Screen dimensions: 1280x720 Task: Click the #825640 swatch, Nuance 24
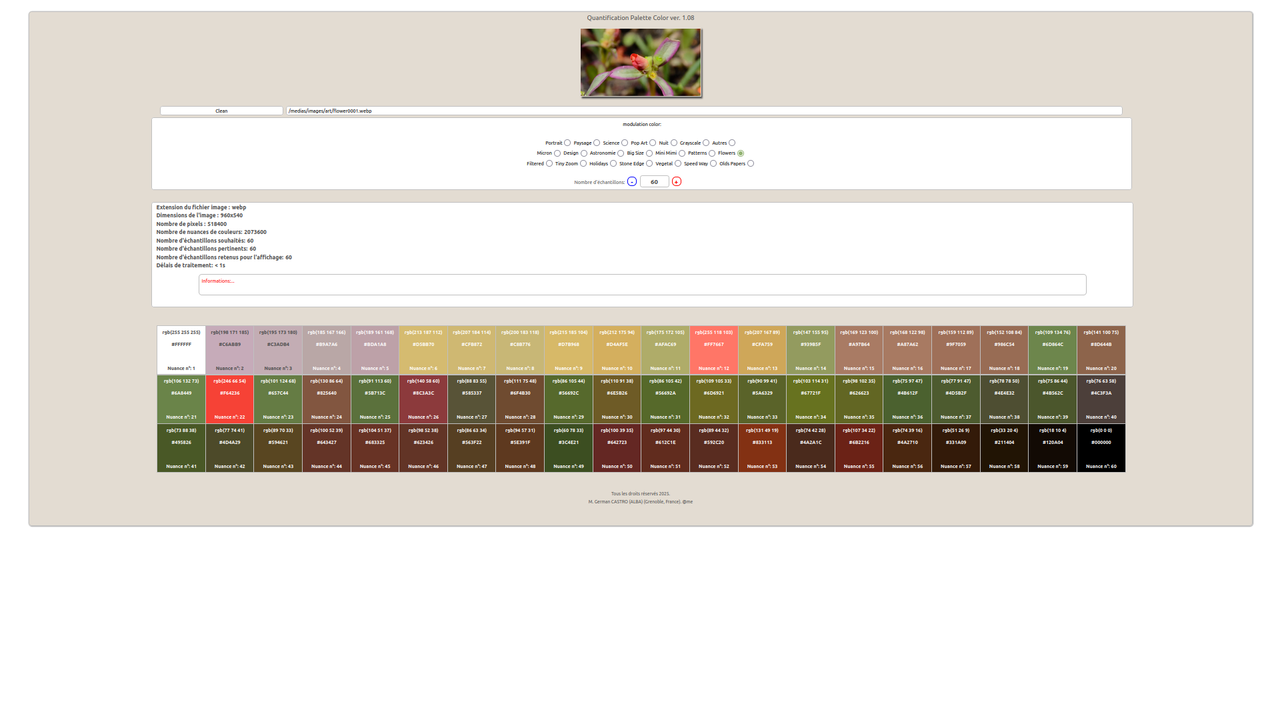coord(327,399)
